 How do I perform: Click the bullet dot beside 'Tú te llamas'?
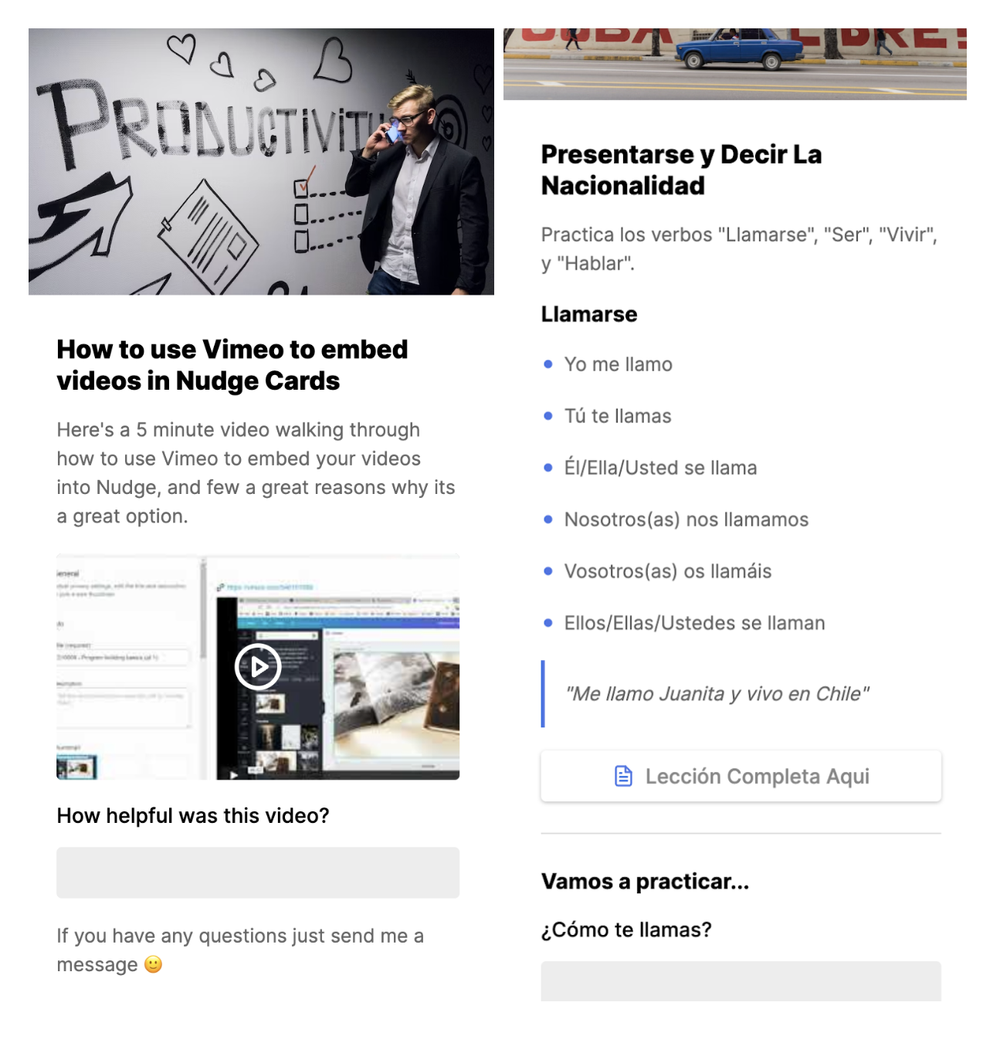tap(548, 416)
